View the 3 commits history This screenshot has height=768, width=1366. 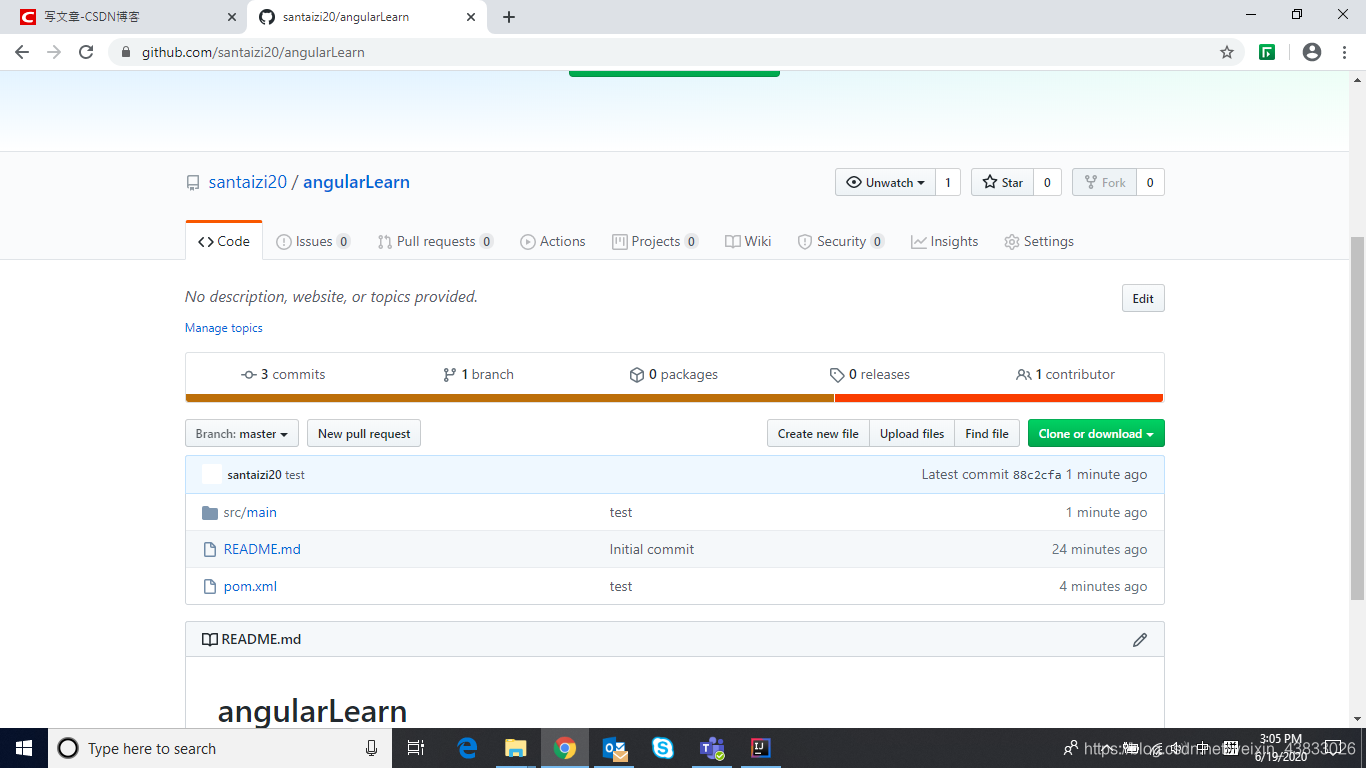click(x=283, y=374)
